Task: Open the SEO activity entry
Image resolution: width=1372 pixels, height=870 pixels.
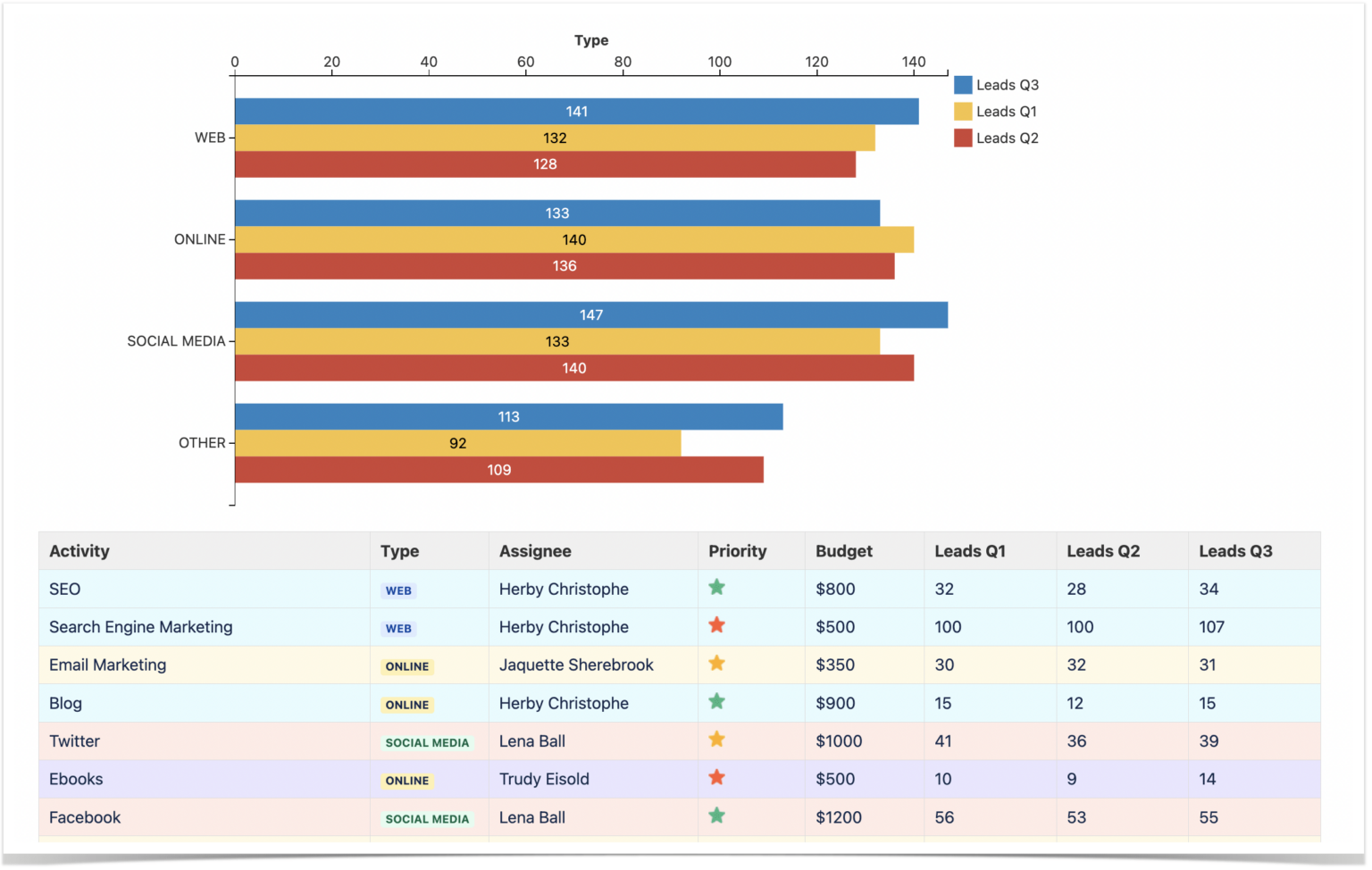Action: pyautogui.click(x=64, y=589)
